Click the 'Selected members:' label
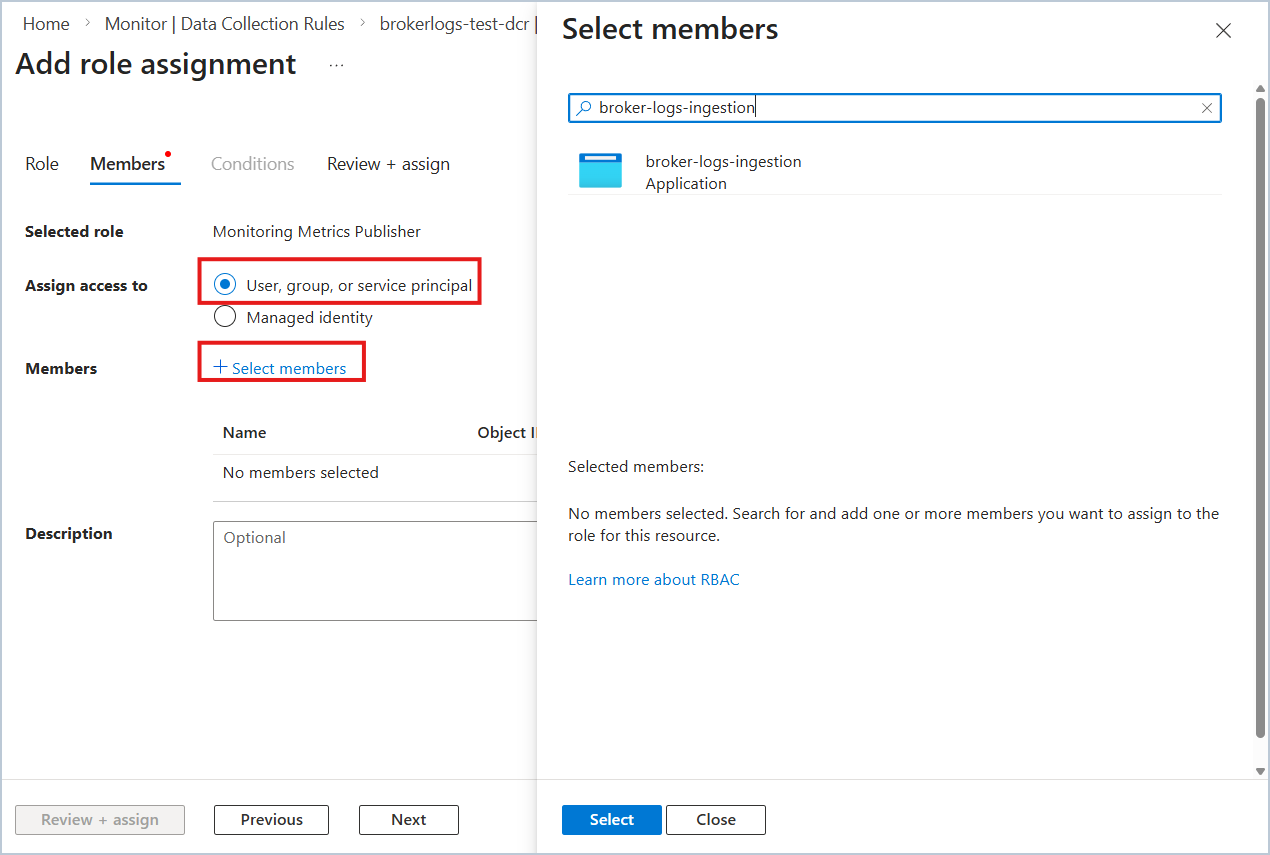Image resolution: width=1270 pixels, height=855 pixels. (636, 467)
